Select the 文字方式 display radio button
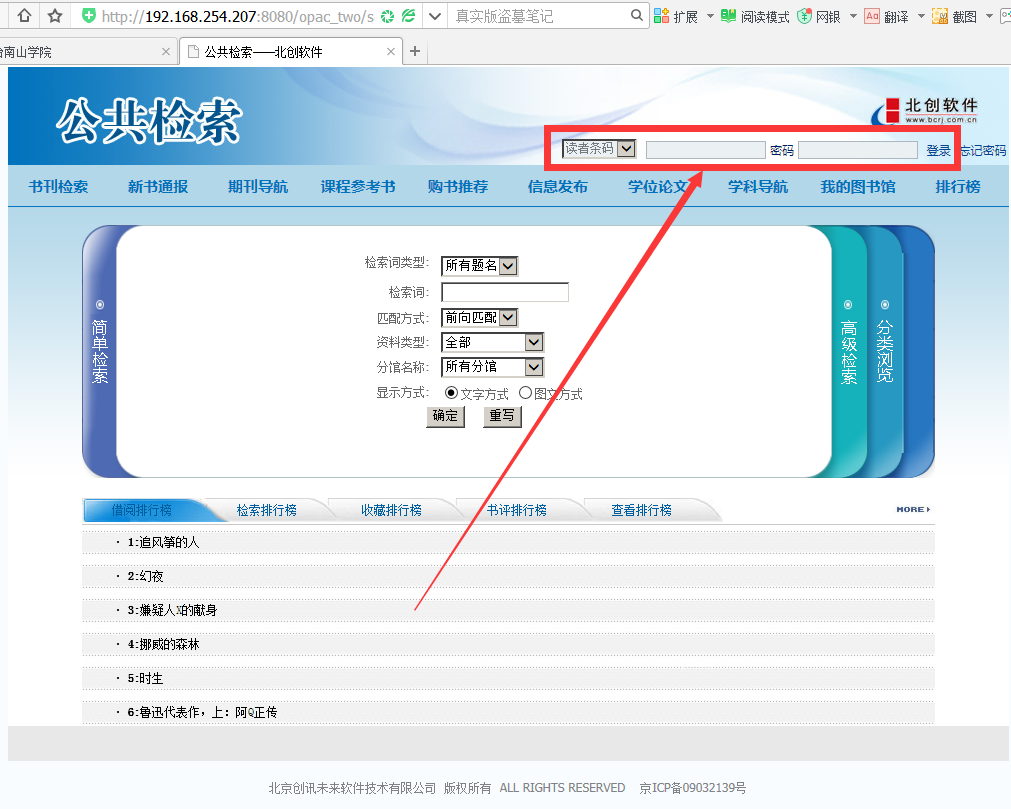This screenshot has width=1011, height=809. point(451,393)
